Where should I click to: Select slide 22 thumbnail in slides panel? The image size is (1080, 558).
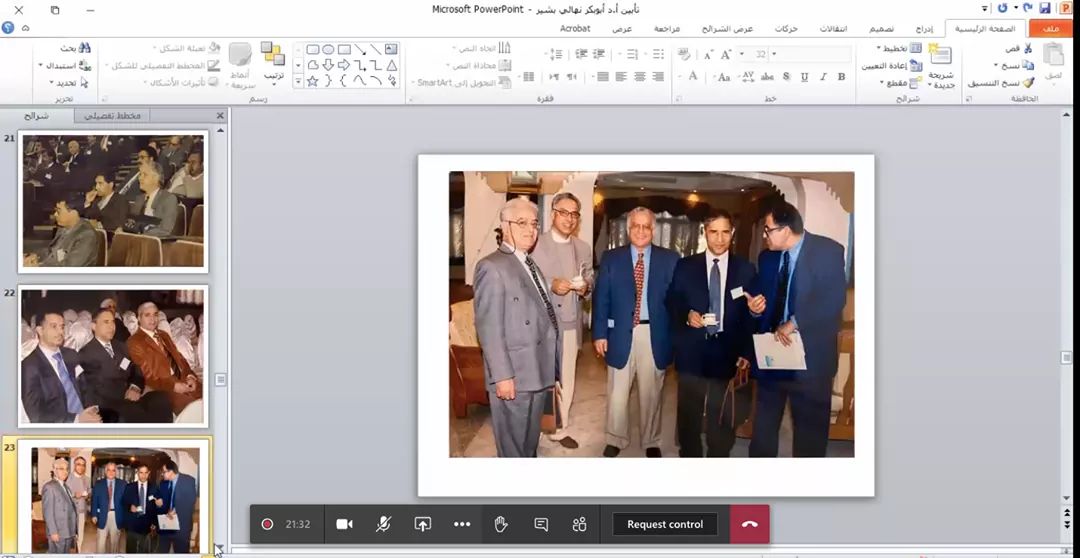tap(113, 356)
